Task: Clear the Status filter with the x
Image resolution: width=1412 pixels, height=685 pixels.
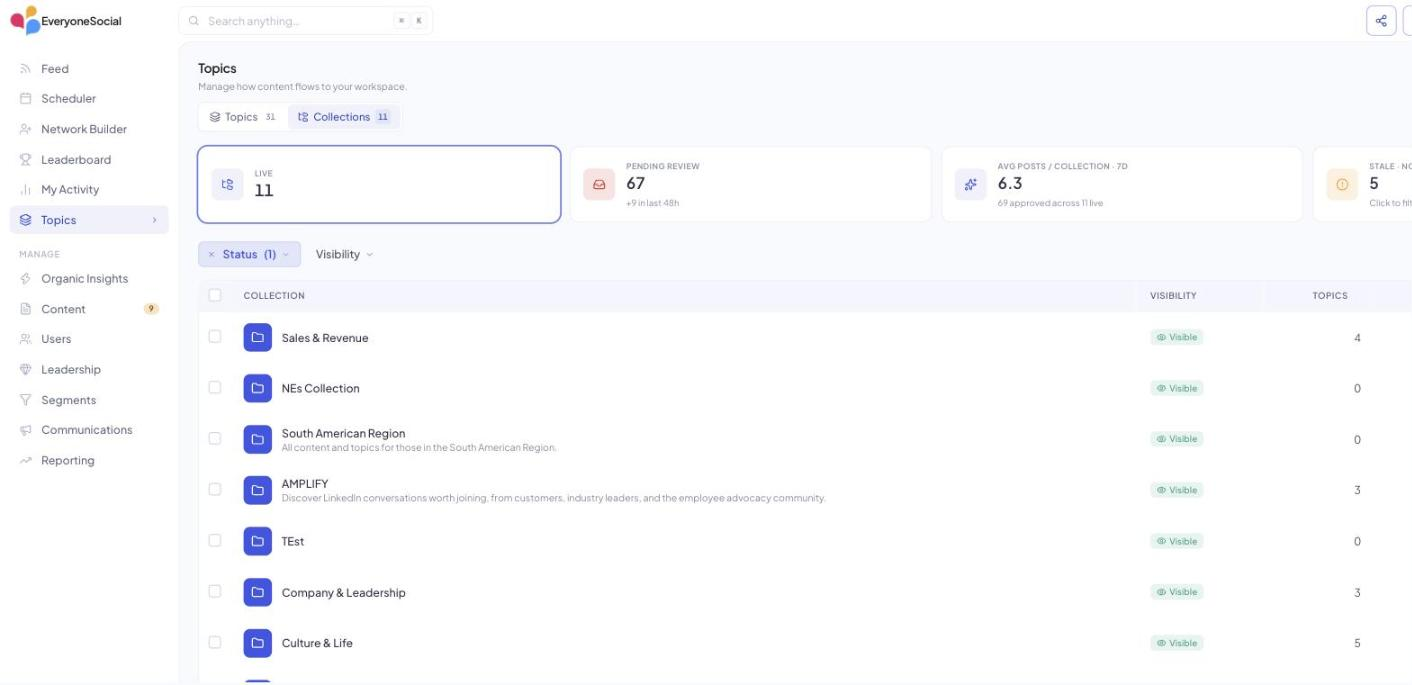Action: 211,255
